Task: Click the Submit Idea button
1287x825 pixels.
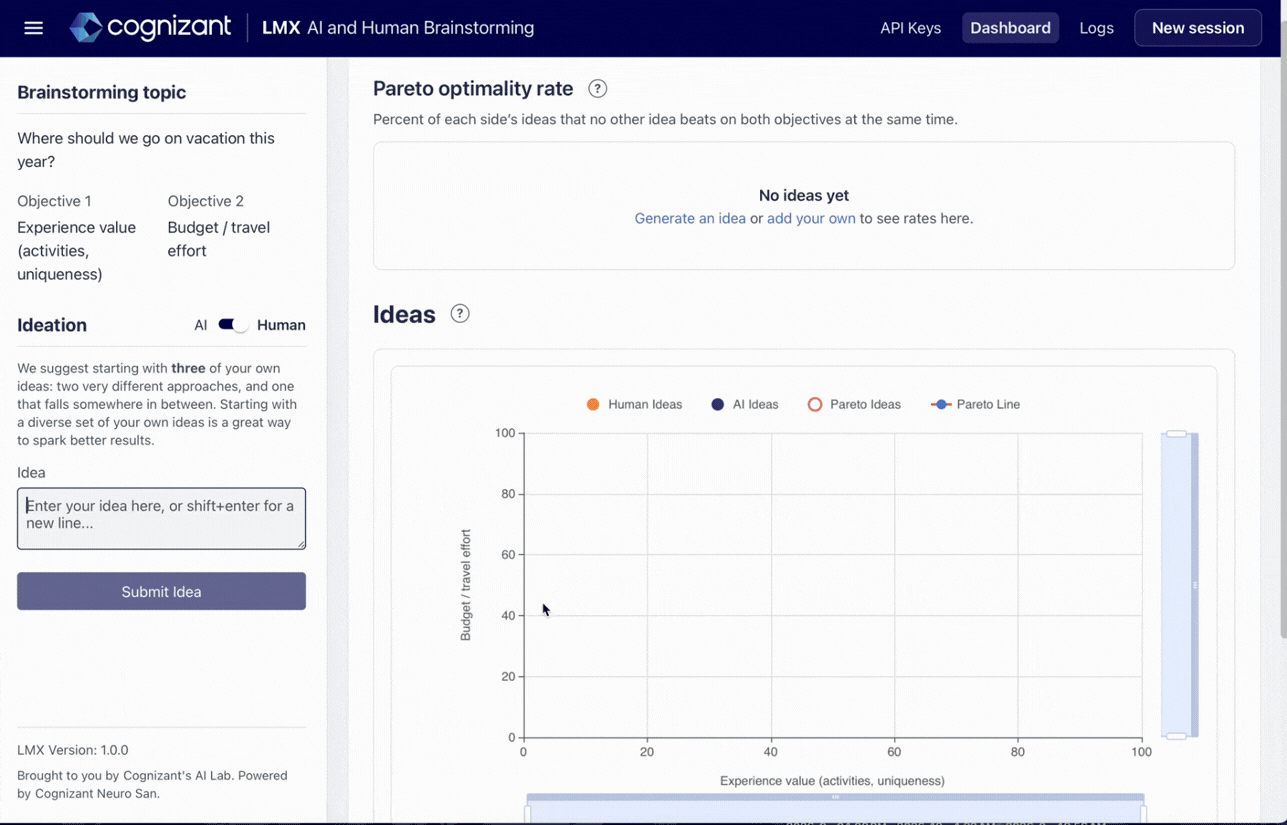Action: click(x=161, y=591)
